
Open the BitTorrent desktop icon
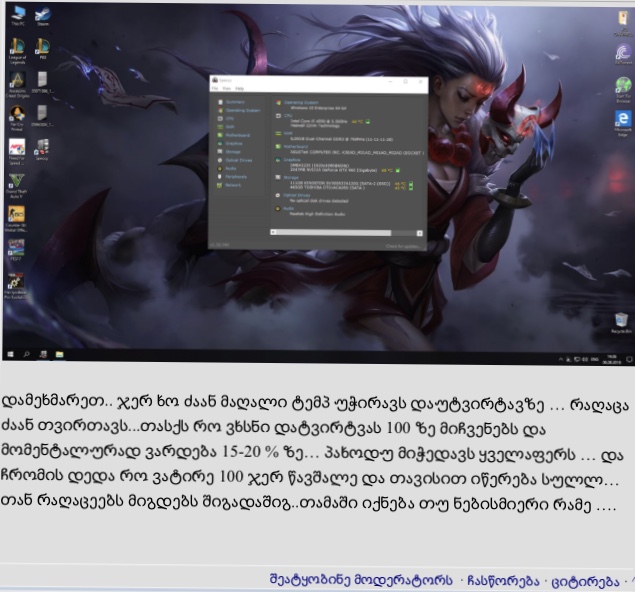(623, 54)
